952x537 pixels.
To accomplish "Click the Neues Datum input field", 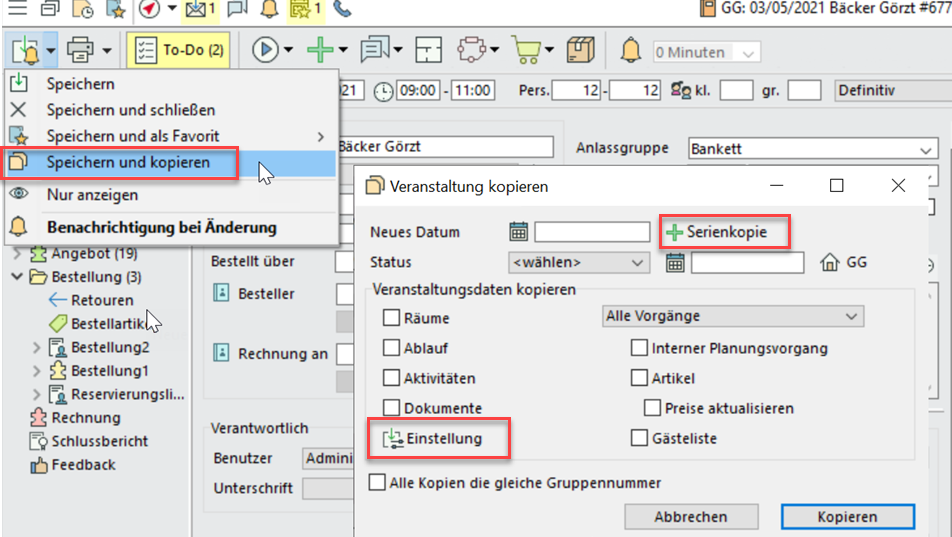I will coord(592,232).
